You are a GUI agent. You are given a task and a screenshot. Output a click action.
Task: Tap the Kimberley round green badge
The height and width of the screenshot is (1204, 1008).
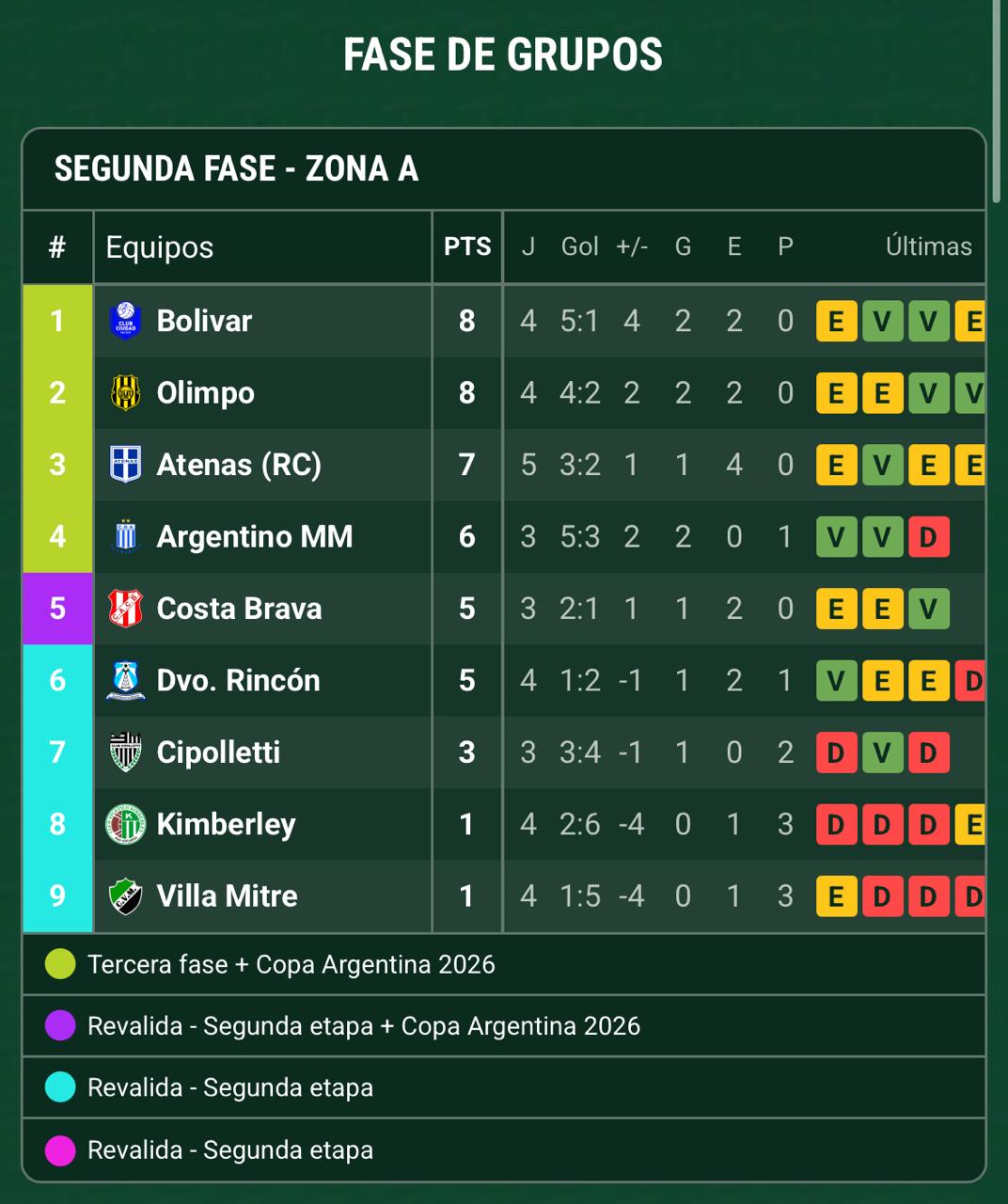tap(125, 824)
